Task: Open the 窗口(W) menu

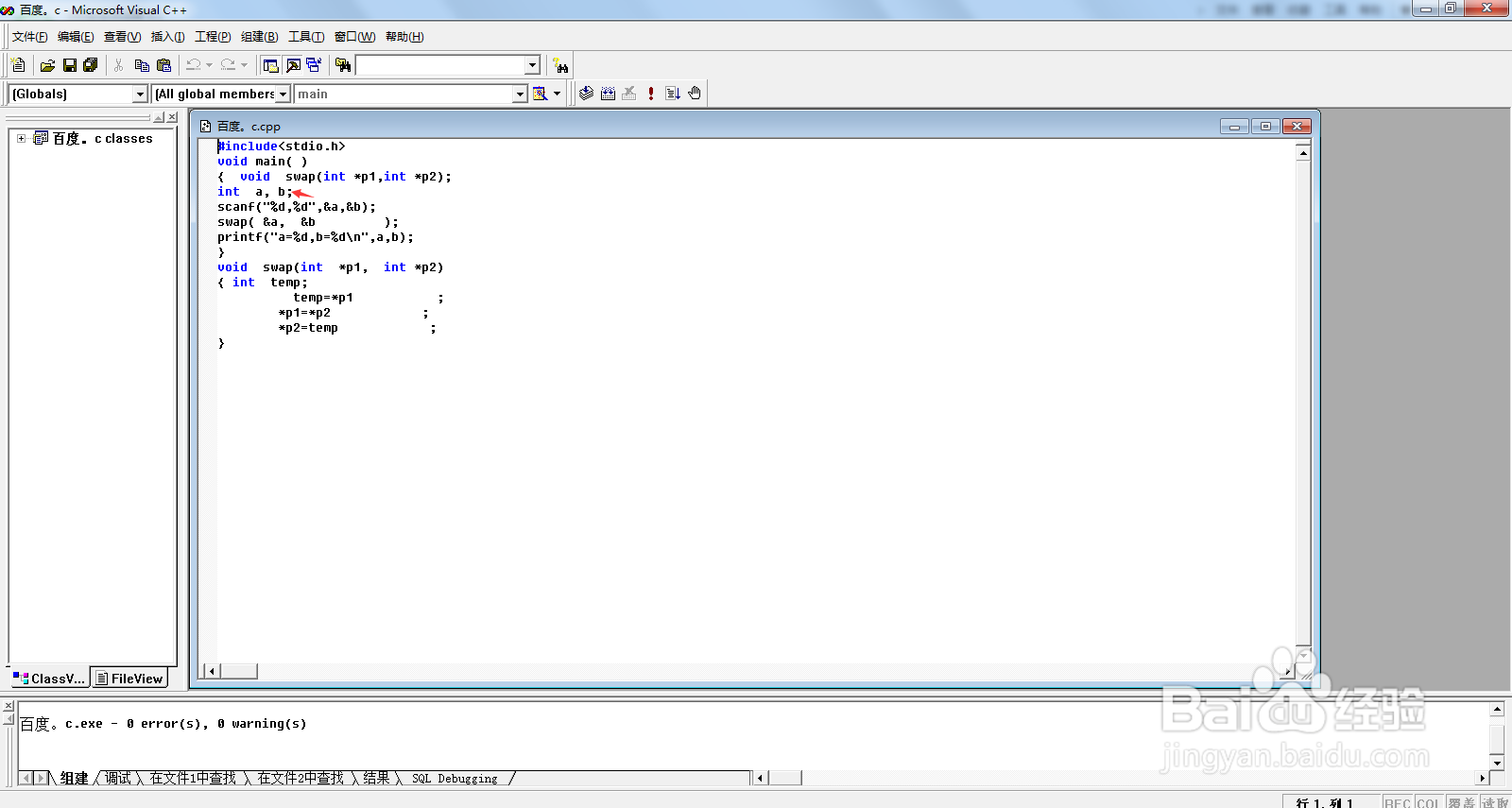Action: click(354, 37)
